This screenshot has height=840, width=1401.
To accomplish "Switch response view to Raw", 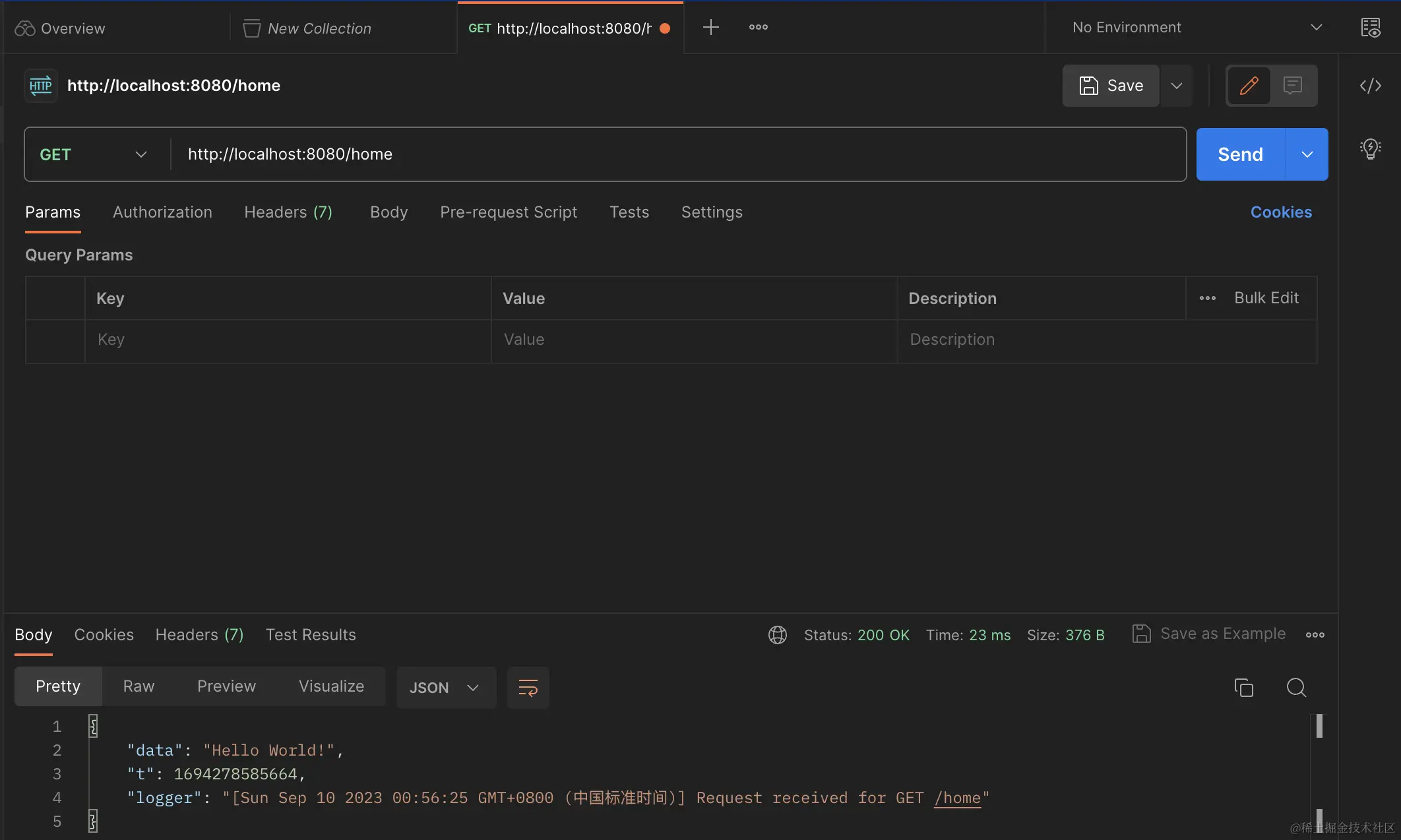I will [x=139, y=686].
